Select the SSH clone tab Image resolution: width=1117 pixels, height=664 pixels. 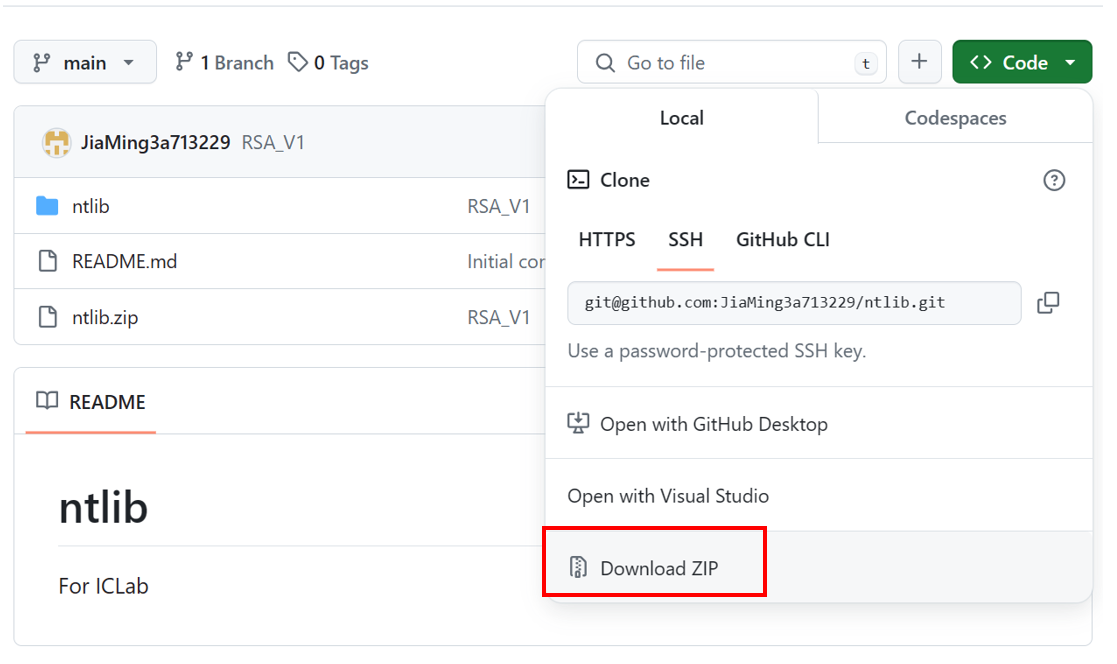685,239
